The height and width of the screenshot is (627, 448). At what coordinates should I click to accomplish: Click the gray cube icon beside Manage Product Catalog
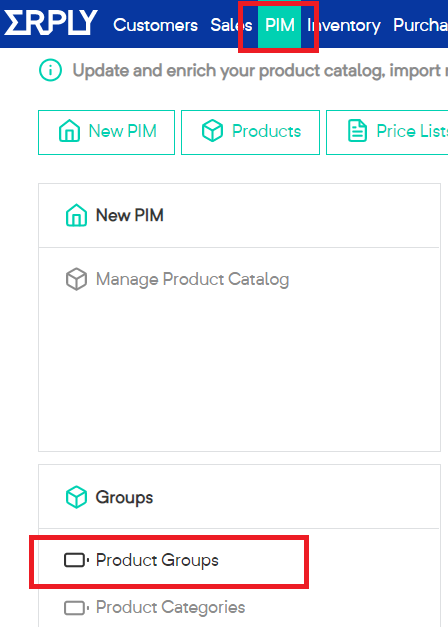[76, 279]
